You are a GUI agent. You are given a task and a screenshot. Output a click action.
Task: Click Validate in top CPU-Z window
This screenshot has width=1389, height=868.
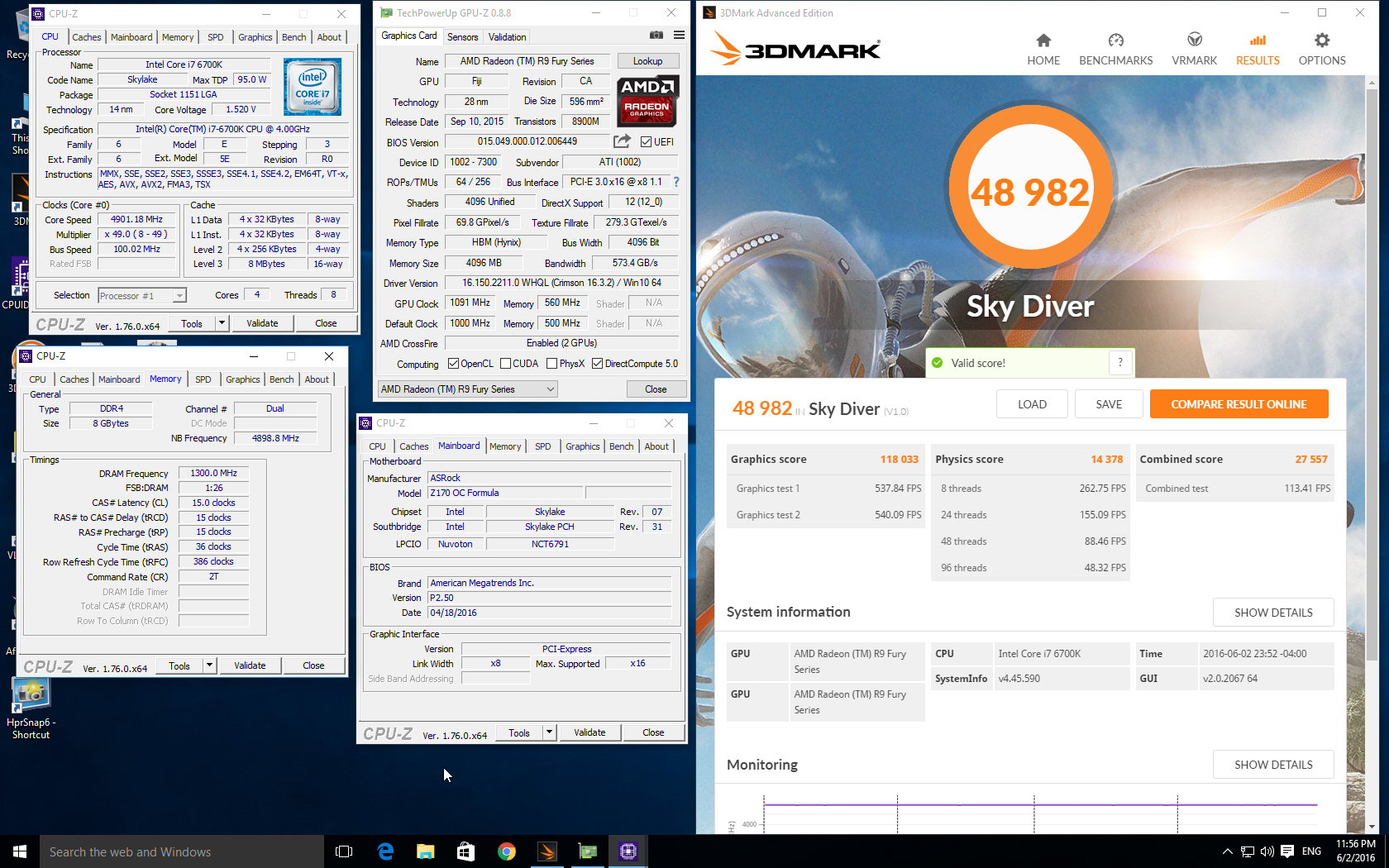tap(262, 323)
